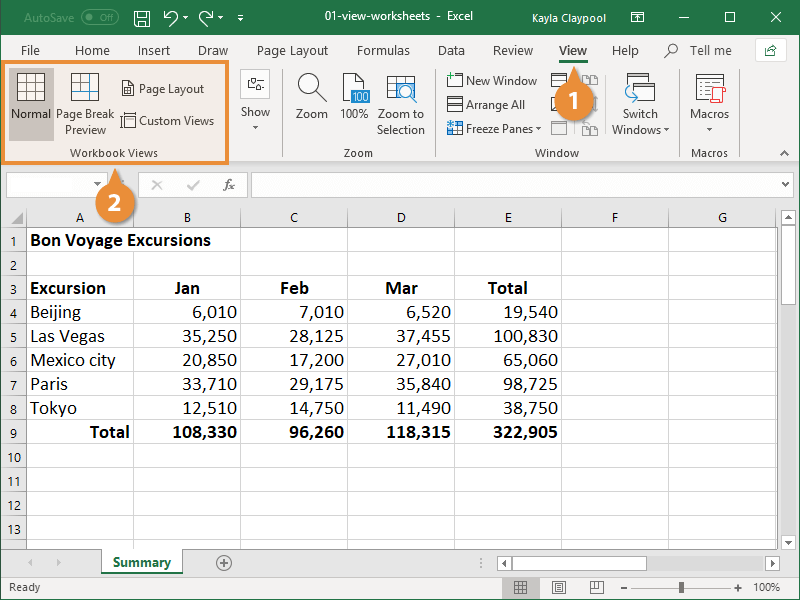Open a New Window
The width and height of the screenshot is (800, 600).
pos(492,81)
